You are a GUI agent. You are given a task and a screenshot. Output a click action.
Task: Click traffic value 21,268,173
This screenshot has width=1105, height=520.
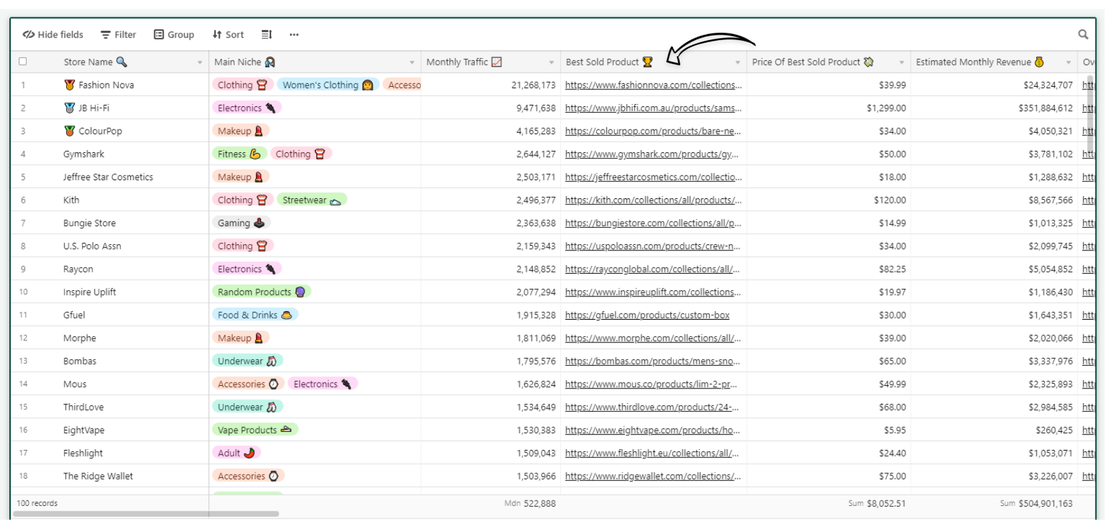[x=533, y=85]
